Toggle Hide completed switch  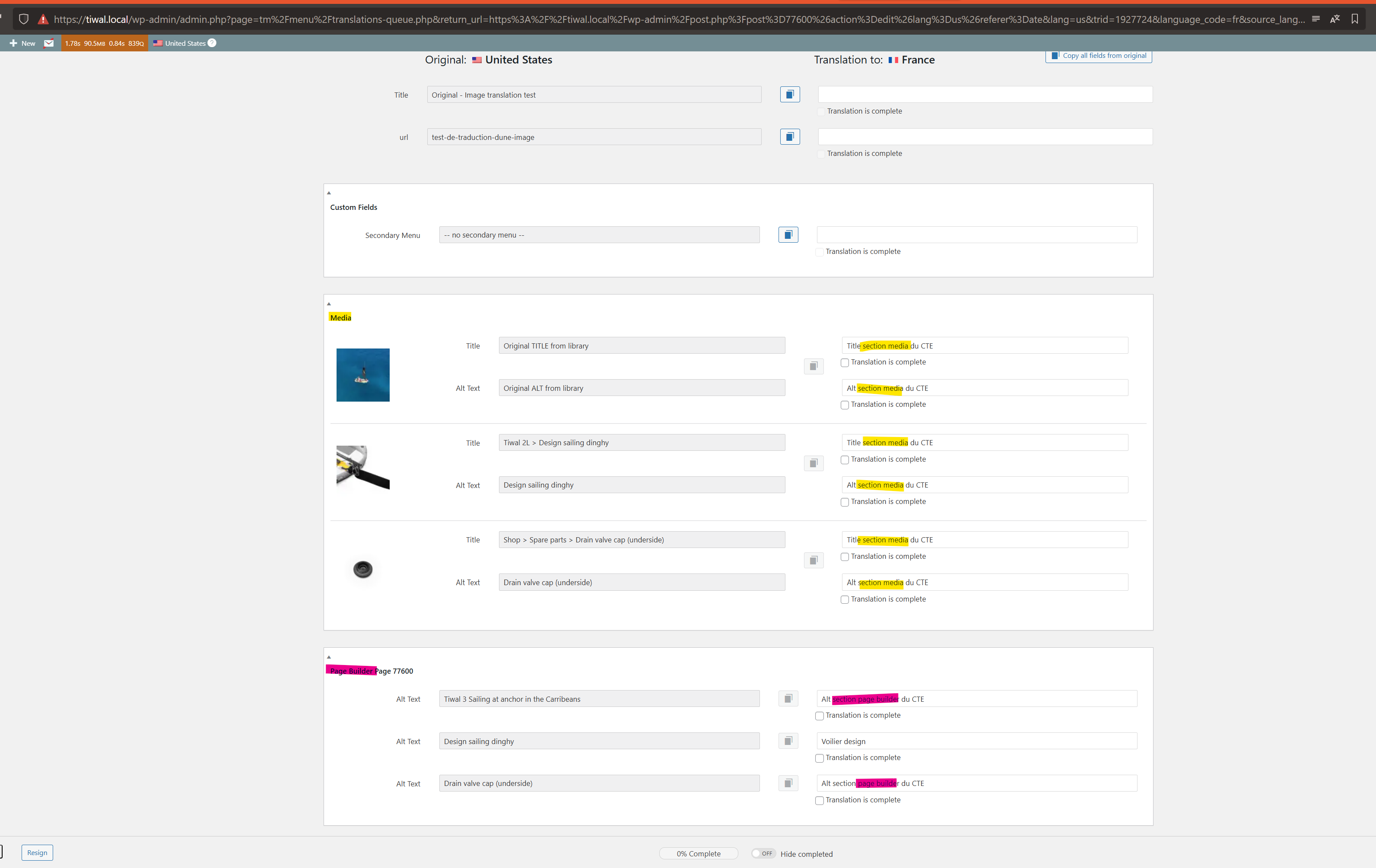coord(763,853)
